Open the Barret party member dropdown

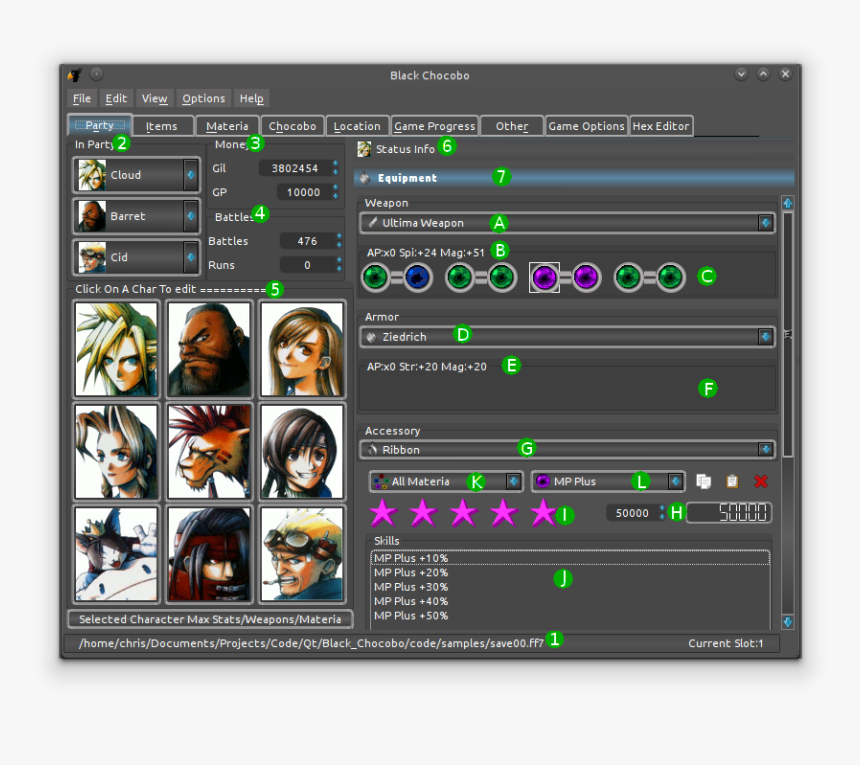(x=136, y=216)
